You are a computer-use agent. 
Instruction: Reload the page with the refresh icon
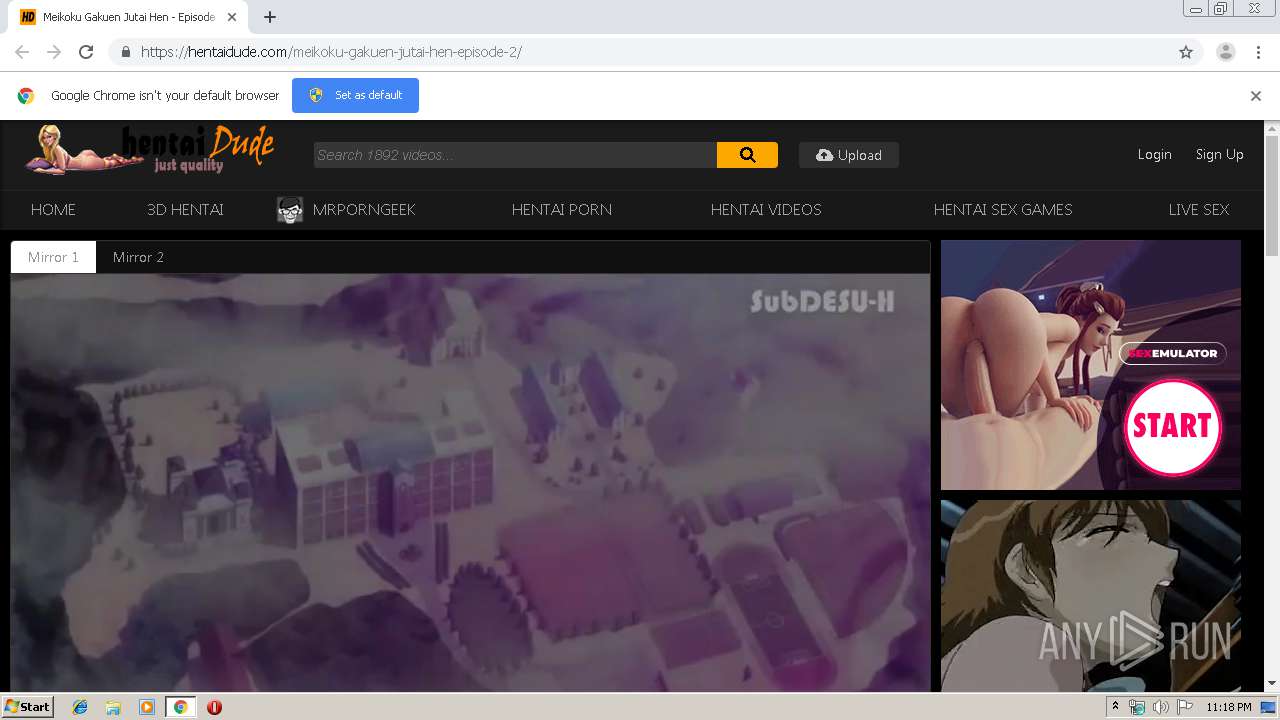[86, 52]
